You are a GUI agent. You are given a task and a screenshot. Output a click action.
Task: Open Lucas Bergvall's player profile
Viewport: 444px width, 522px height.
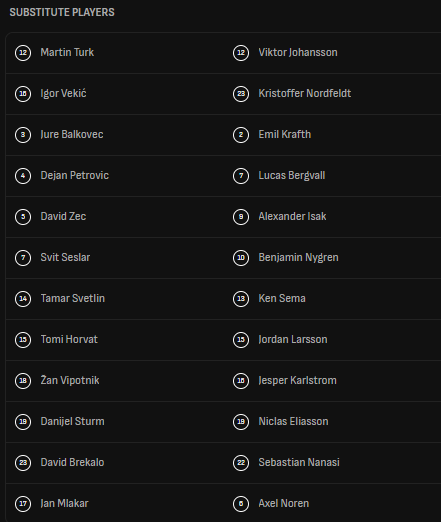(x=292, y=176)
